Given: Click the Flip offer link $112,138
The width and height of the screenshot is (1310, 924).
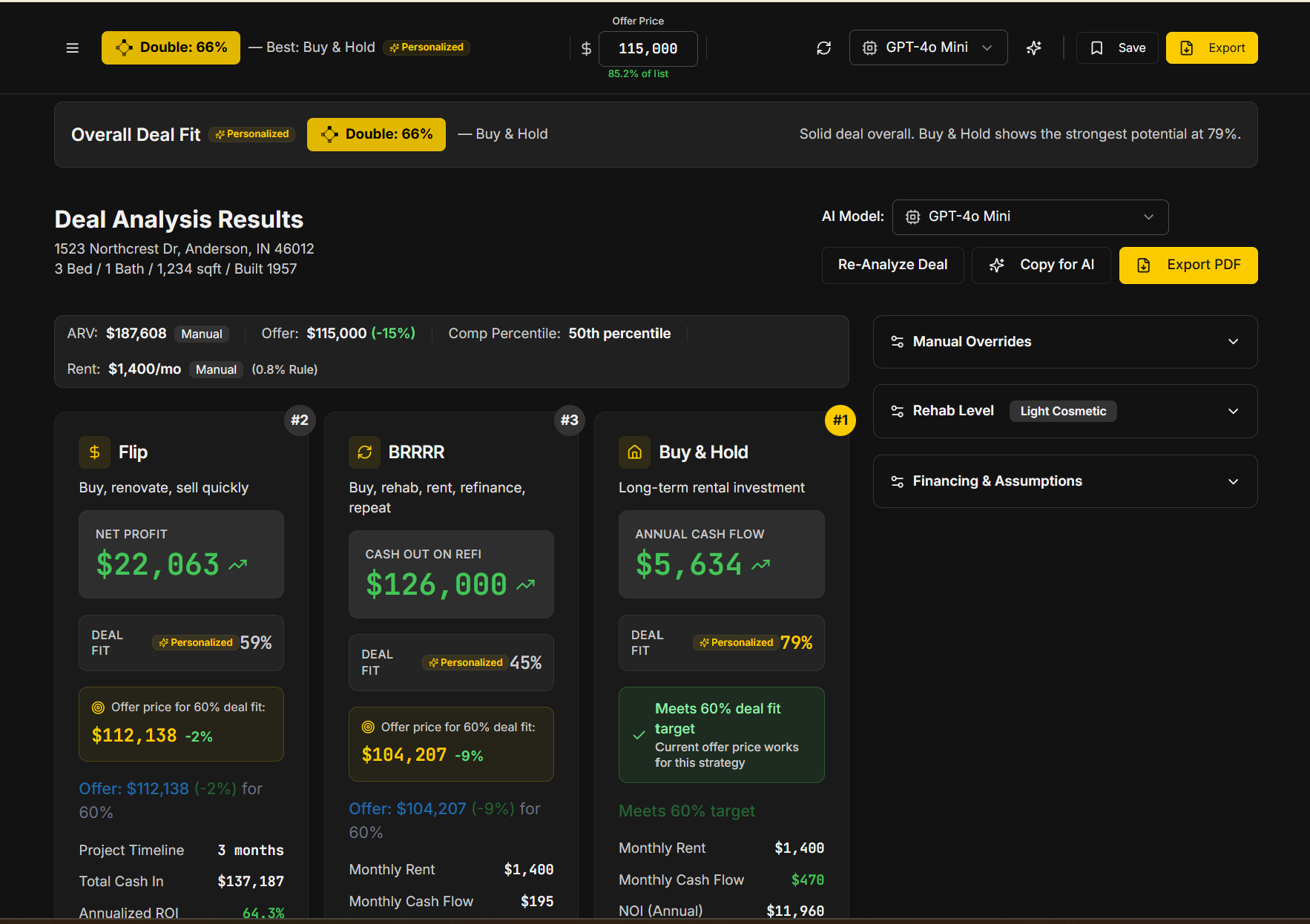Looking at the screenshot, I should (134, 789).
